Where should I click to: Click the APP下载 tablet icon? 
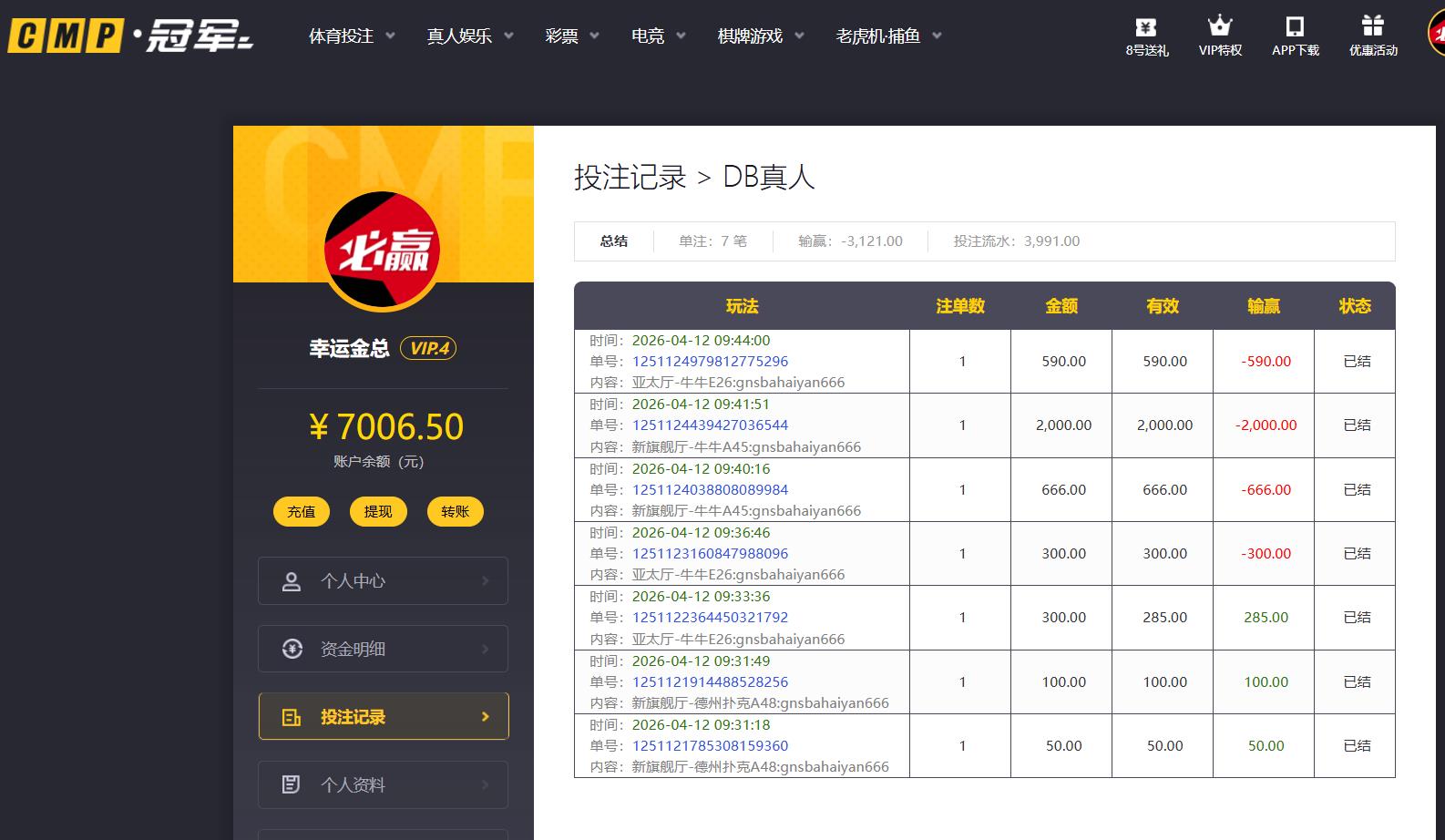(1295, 26)
